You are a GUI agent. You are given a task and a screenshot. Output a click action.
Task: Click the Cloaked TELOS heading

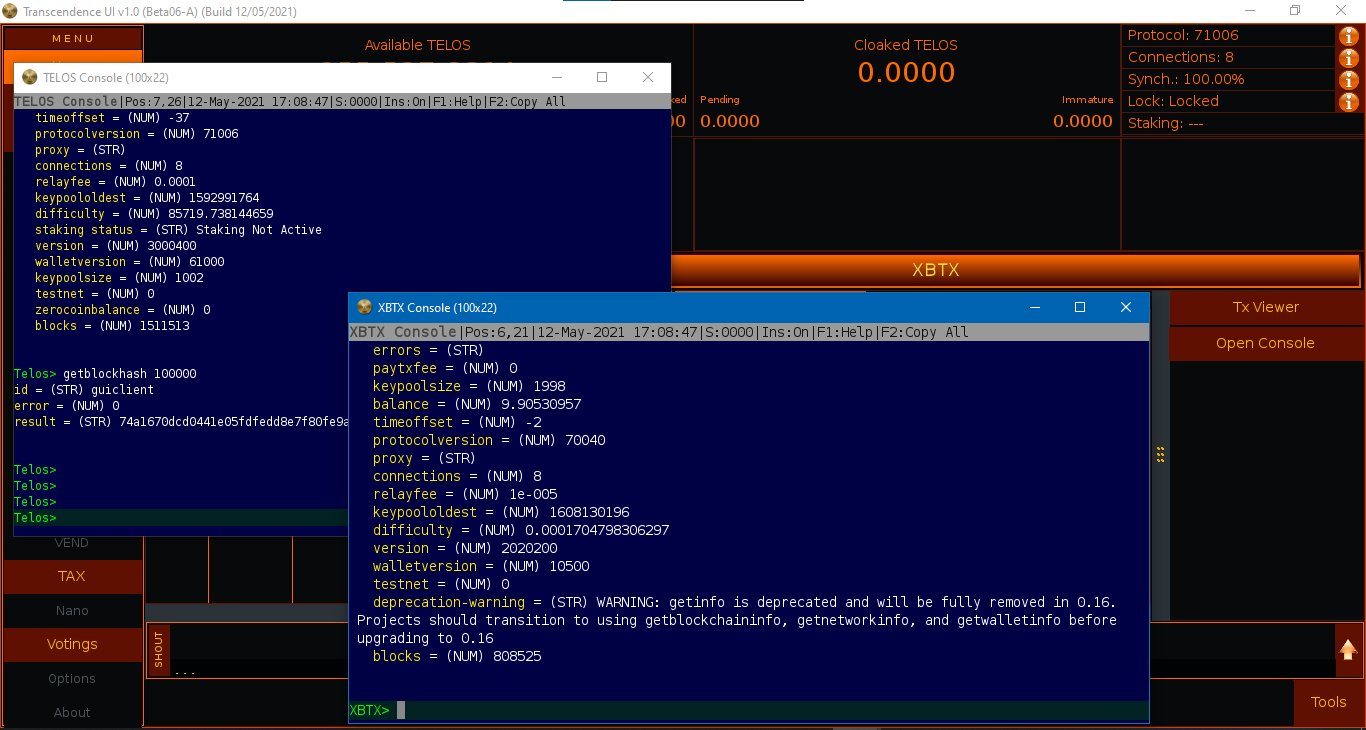pos(906,45)
